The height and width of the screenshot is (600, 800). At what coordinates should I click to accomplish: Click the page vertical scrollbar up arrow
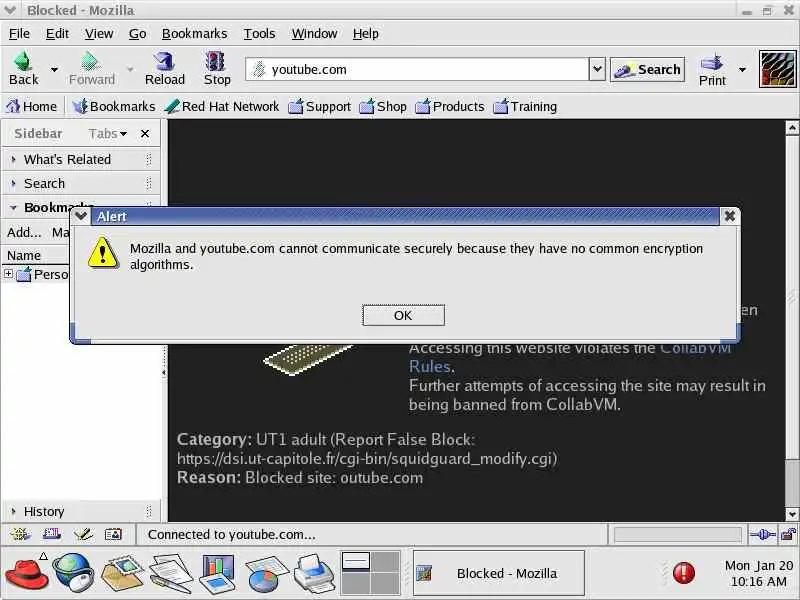(x=792, y=128)
